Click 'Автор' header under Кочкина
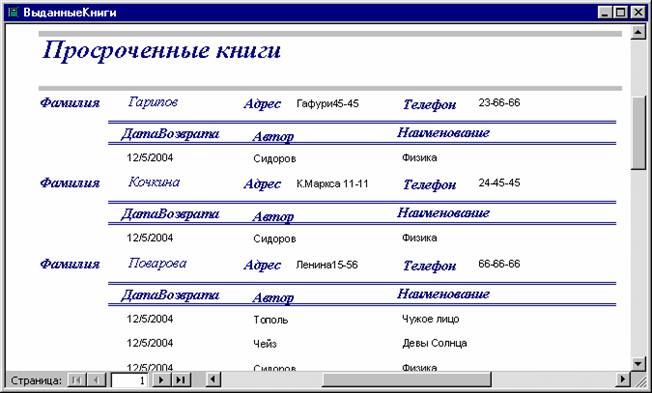Screen dimensions: 652x393 pyautogui.click(x=273, y=216)
